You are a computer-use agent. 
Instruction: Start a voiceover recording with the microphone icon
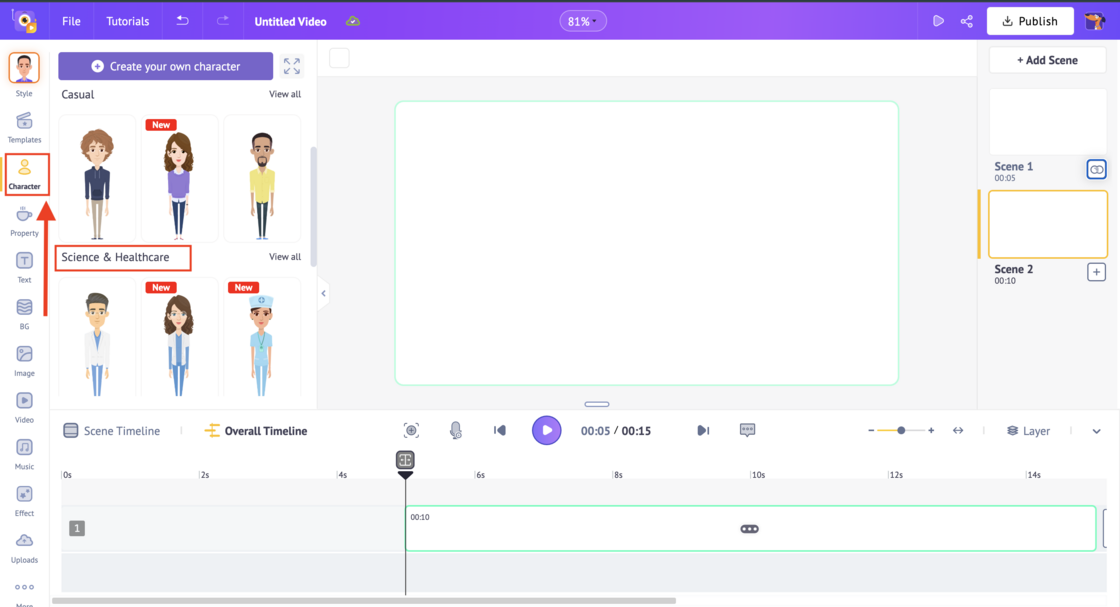point(455,430)
